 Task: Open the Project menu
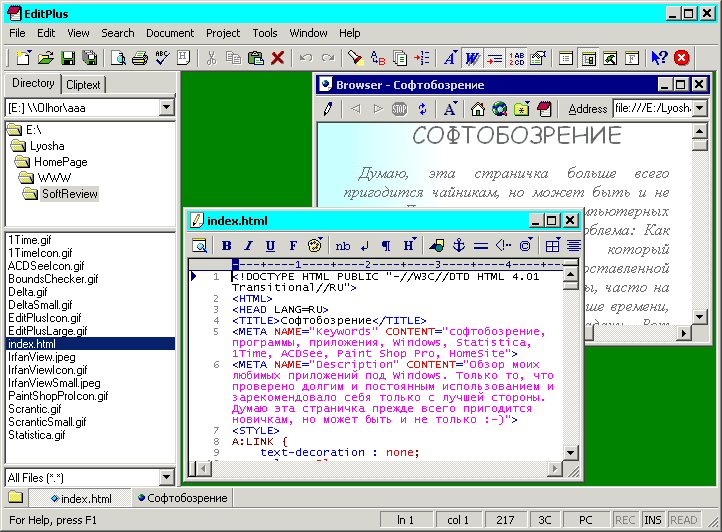tap(223, 33)
